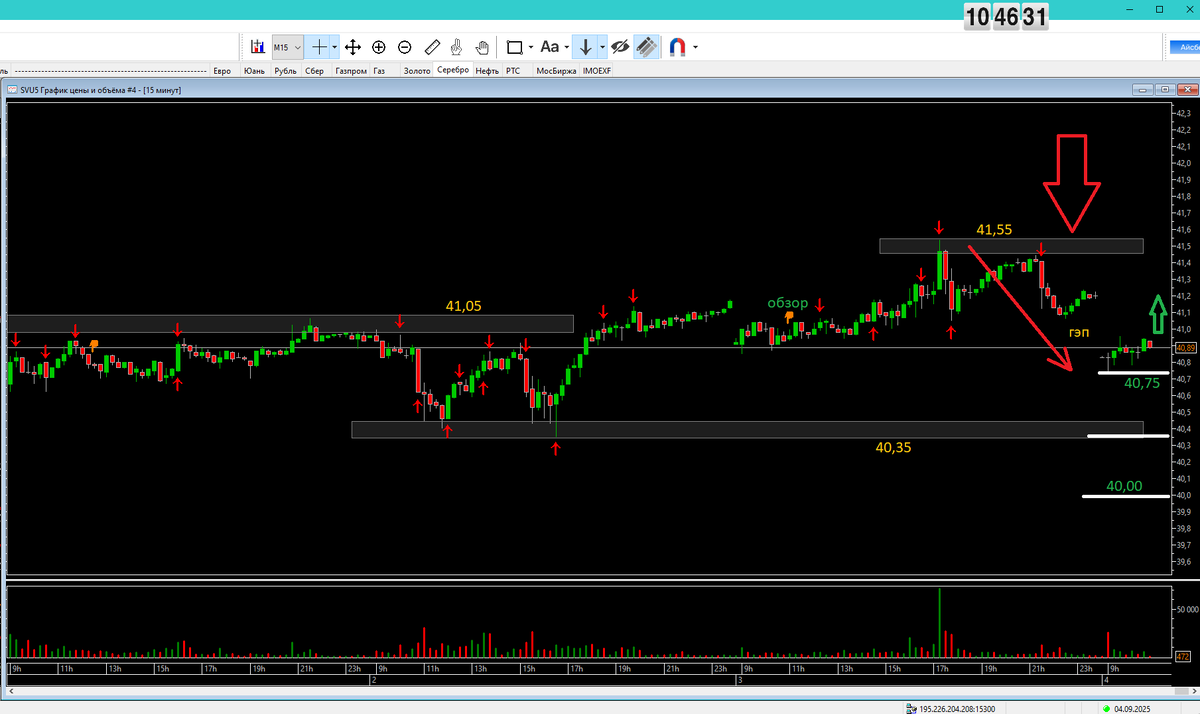Image resolution: width=1200 pixels, height=714 pixels.
Task: Expand the arrow marker dropdown
Action: click(602, 47)
